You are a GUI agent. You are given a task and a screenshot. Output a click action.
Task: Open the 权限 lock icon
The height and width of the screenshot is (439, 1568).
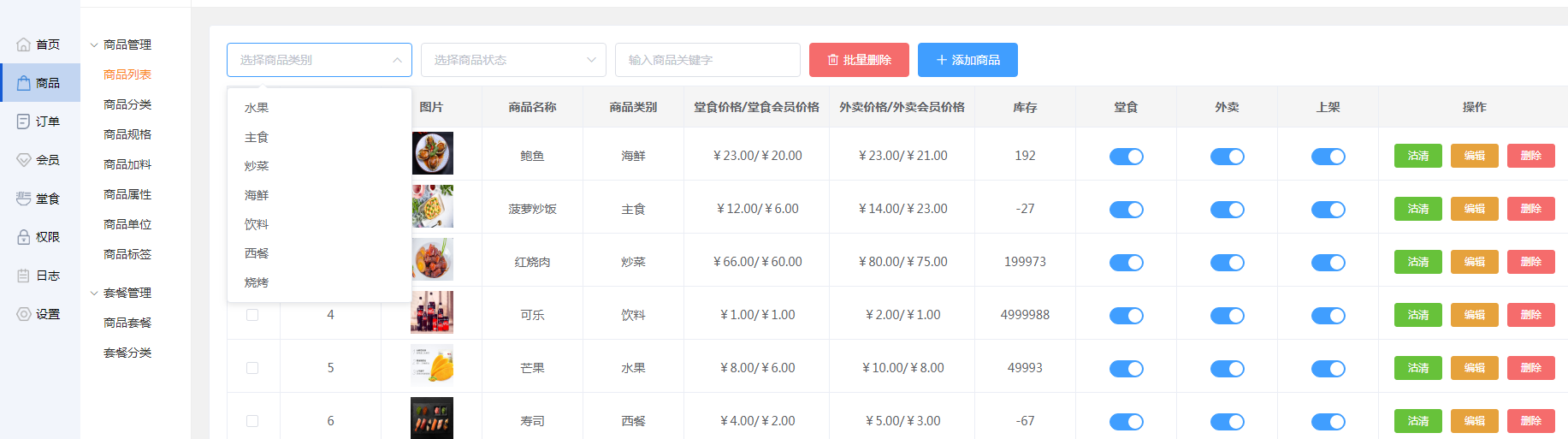click(24, 237)
